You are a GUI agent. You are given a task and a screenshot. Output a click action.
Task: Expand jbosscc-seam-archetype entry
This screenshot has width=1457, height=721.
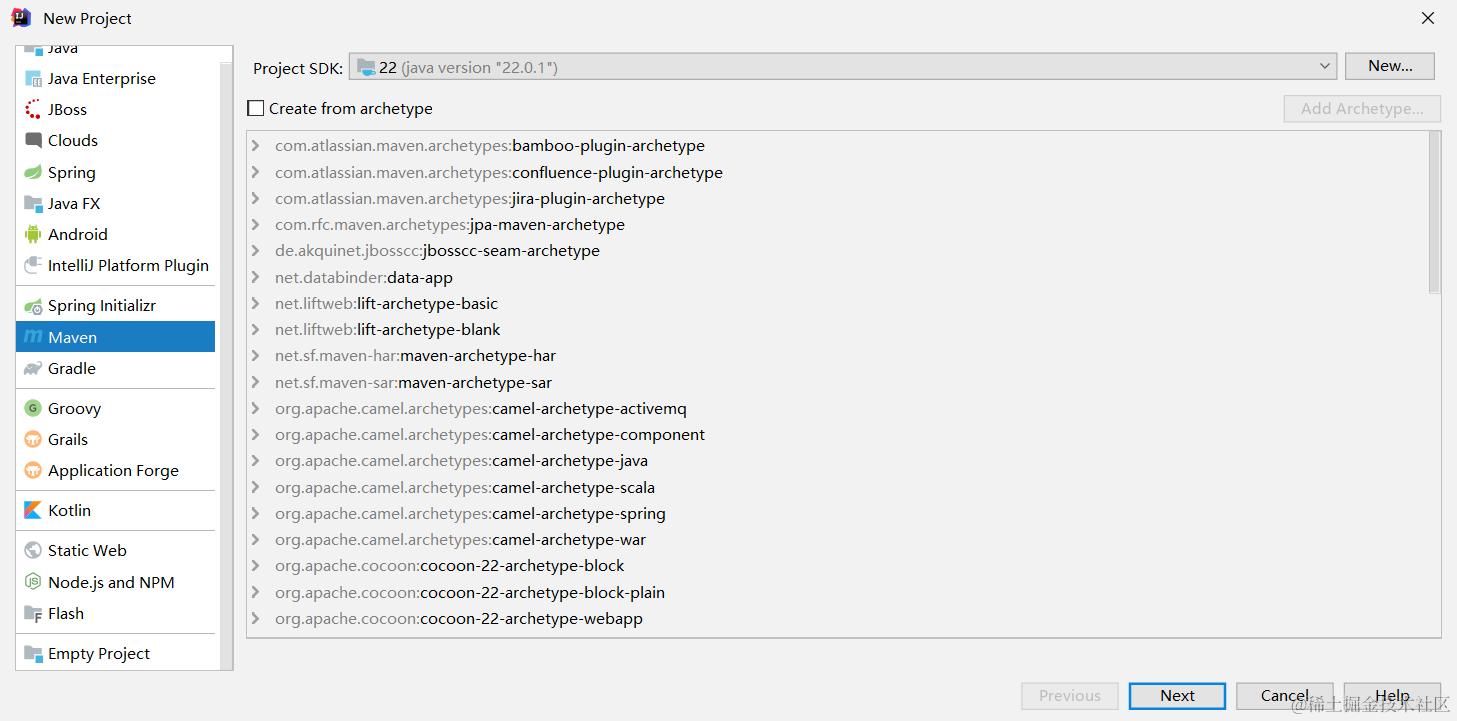pyautogui.click(x=256, y=251)
